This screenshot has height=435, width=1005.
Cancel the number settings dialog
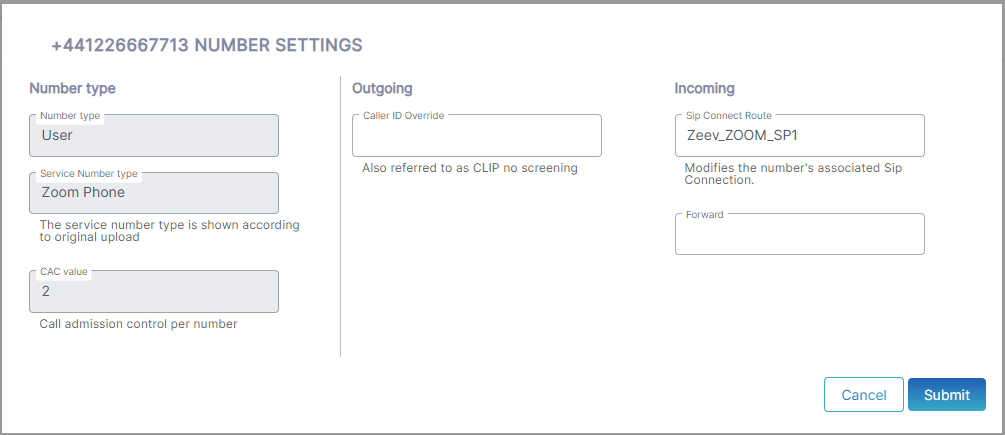coord(863,395)
